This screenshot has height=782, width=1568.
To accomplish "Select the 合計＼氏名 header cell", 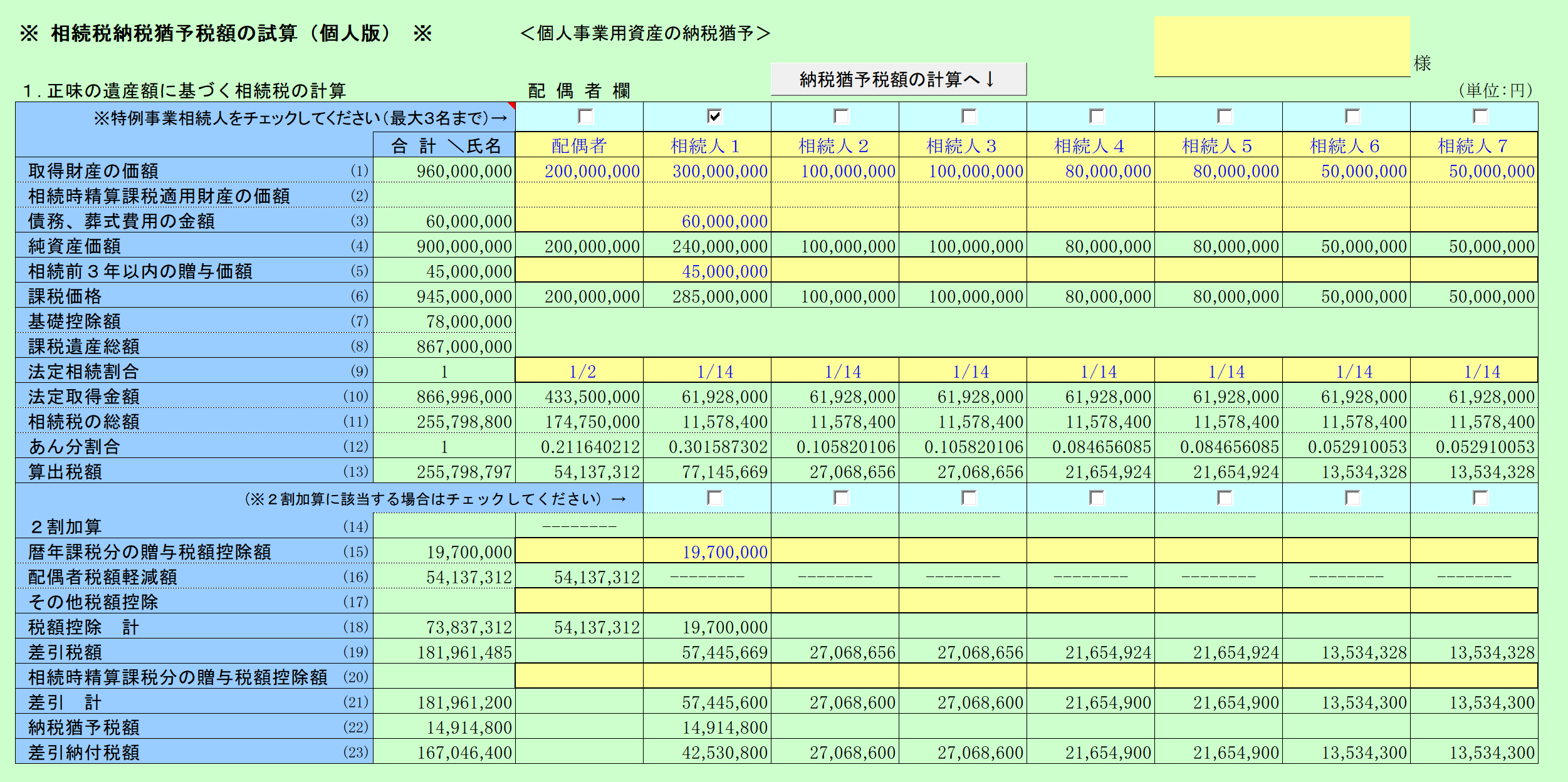I will [444, 145].
